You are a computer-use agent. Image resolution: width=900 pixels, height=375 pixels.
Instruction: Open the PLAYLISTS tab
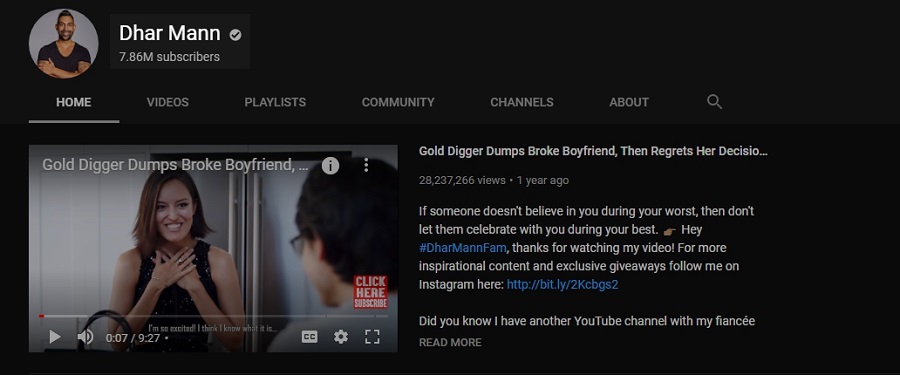click(275, 102)
